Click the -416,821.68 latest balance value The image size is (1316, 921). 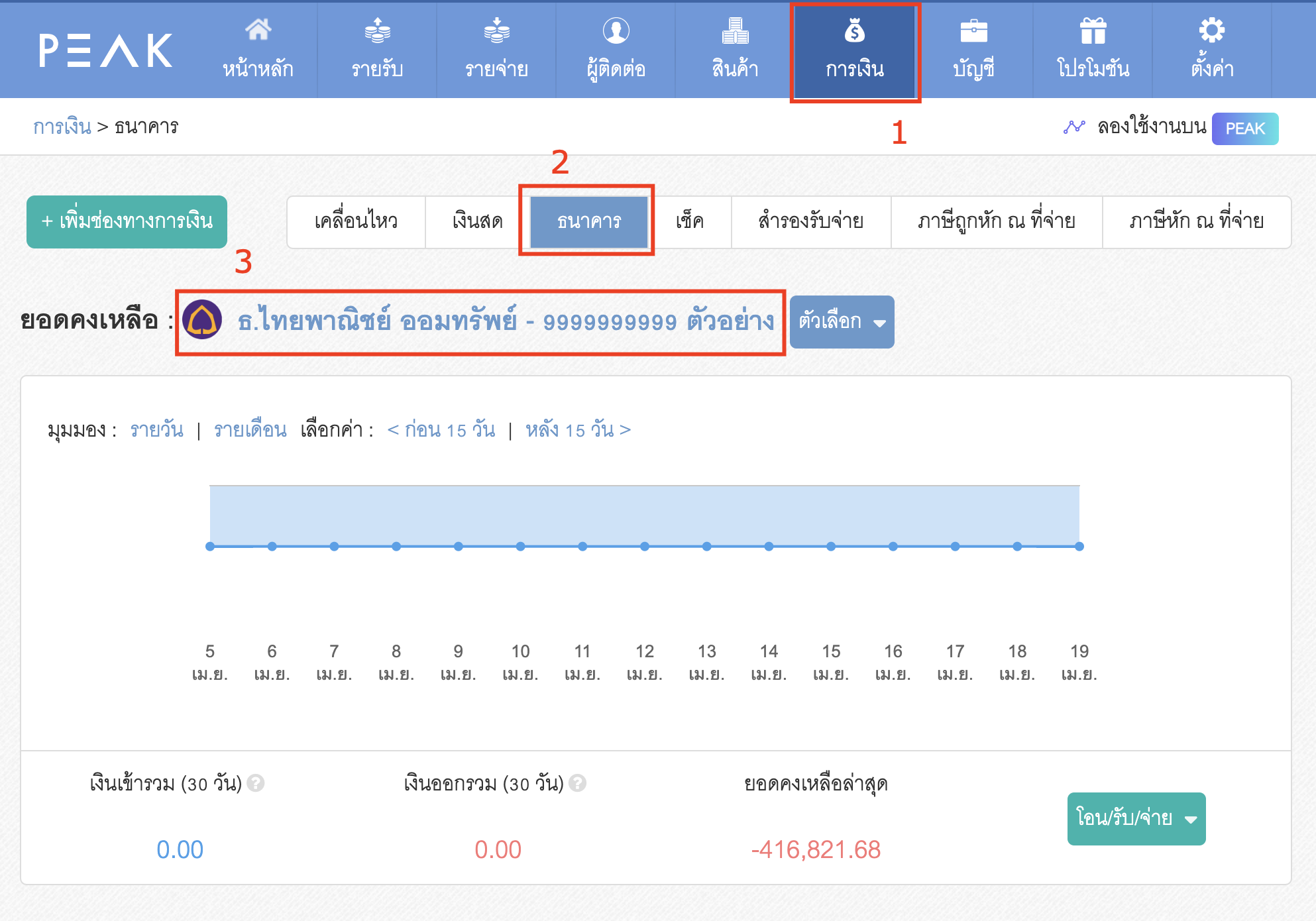pyautogui.click(x=816, y=849)
